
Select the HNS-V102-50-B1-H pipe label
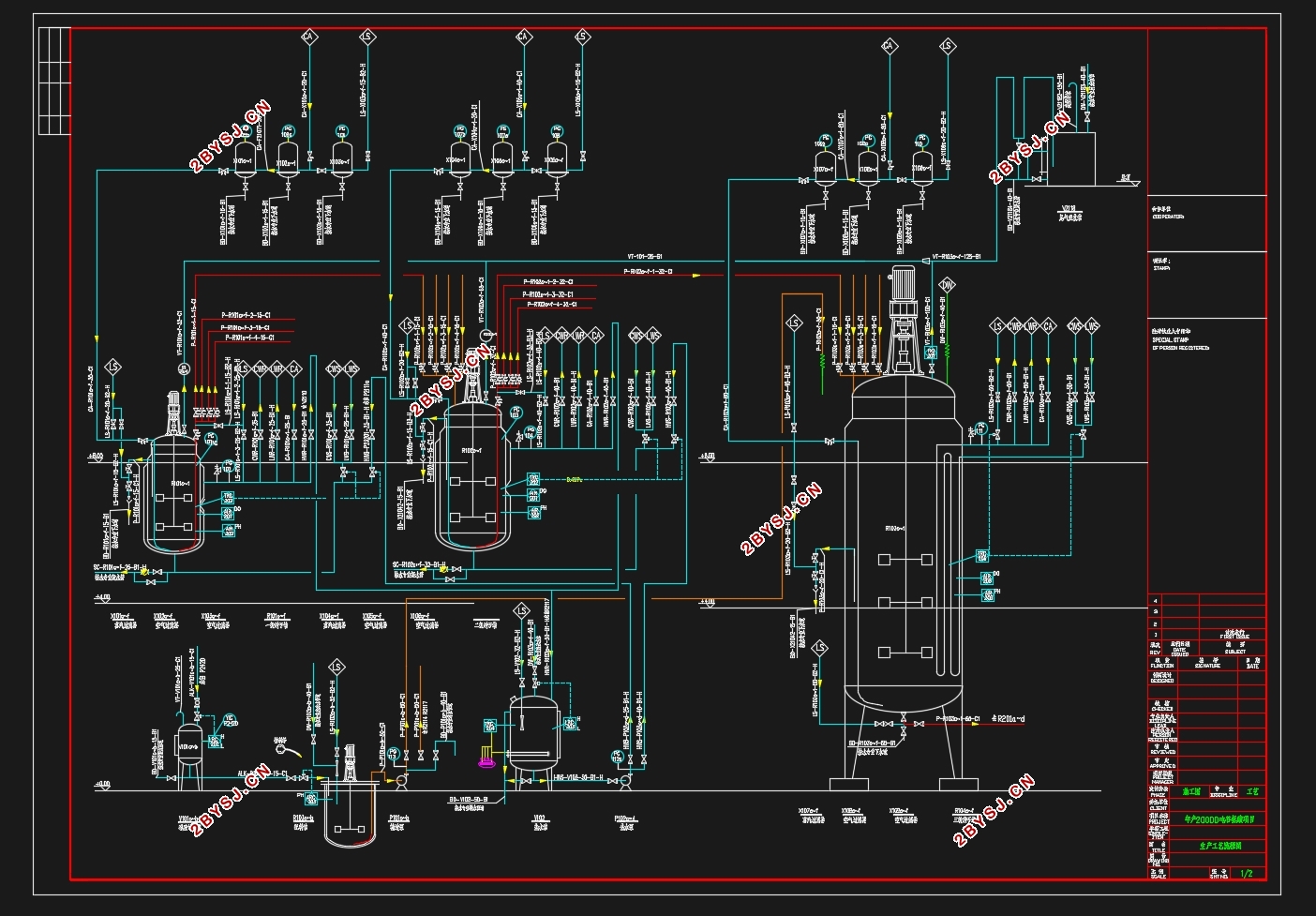576,778
